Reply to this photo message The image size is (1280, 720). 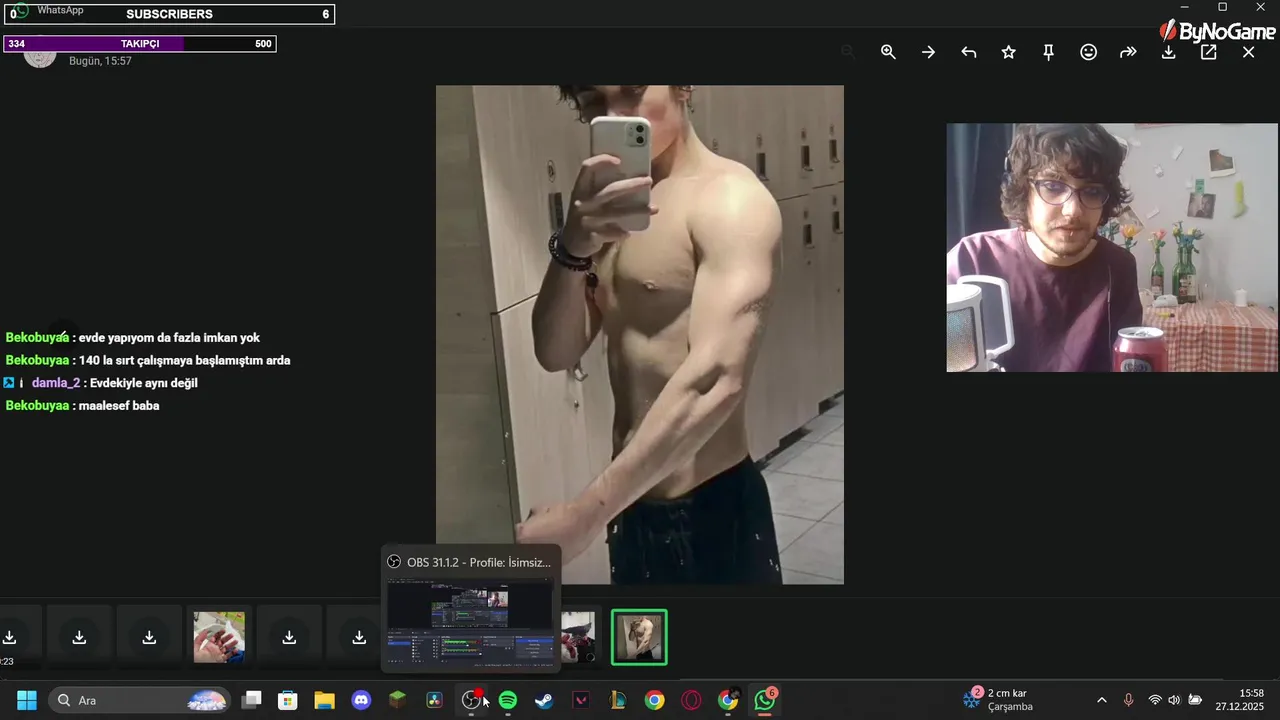coord(968,52)
